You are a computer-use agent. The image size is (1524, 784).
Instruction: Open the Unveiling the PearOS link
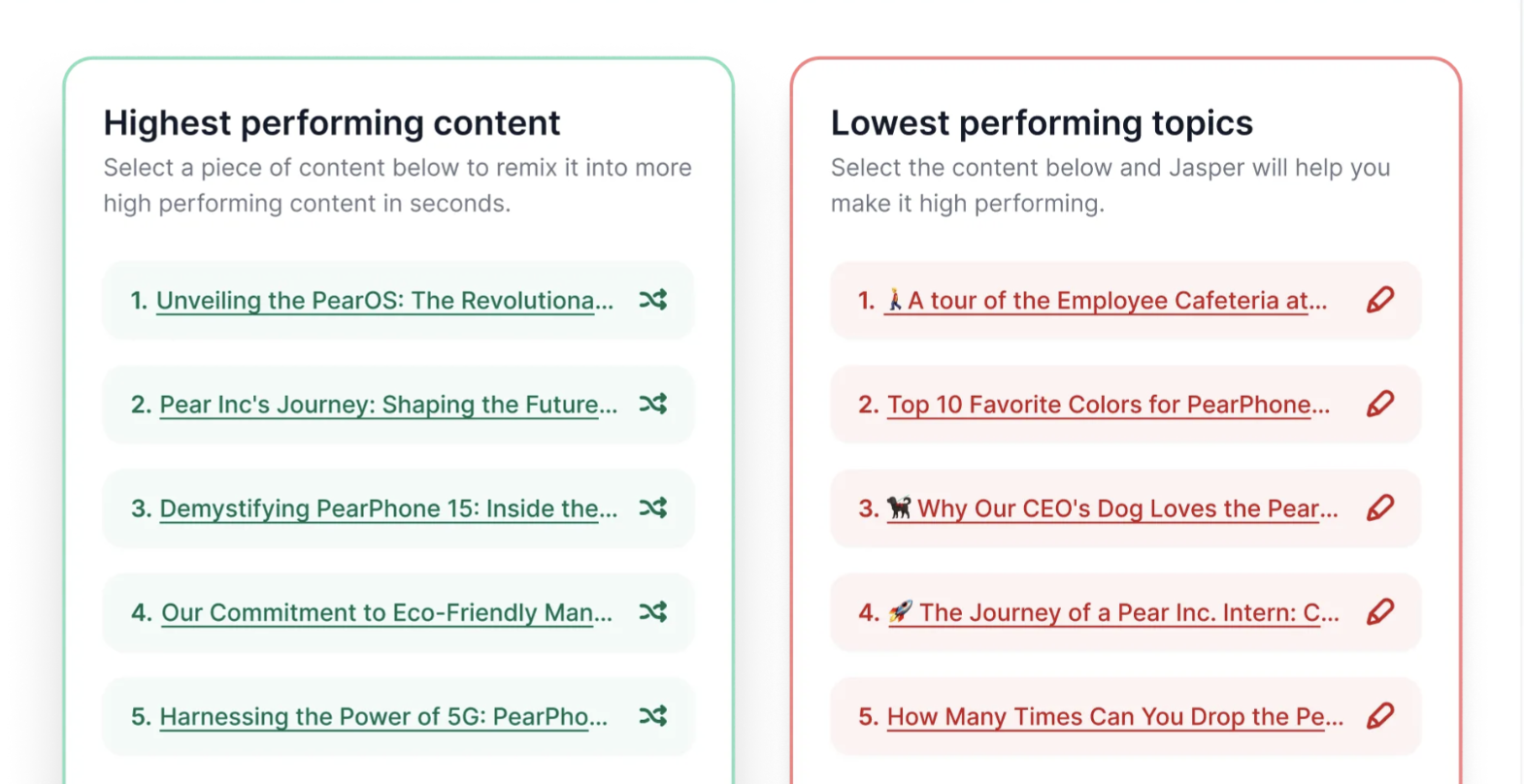[x=384, y=301]
